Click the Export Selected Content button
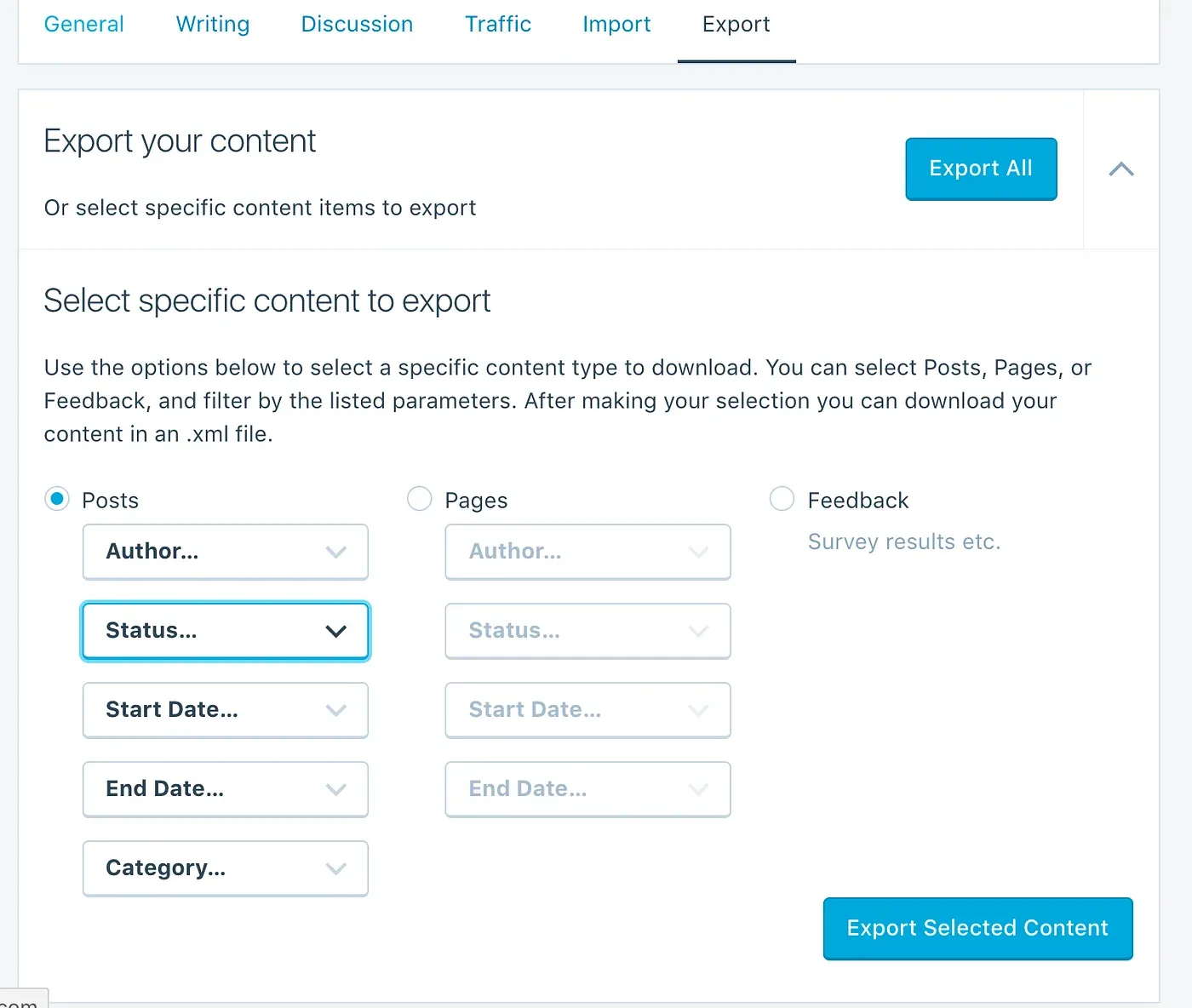This screenshot has width=1192, height=1008. 977,928
